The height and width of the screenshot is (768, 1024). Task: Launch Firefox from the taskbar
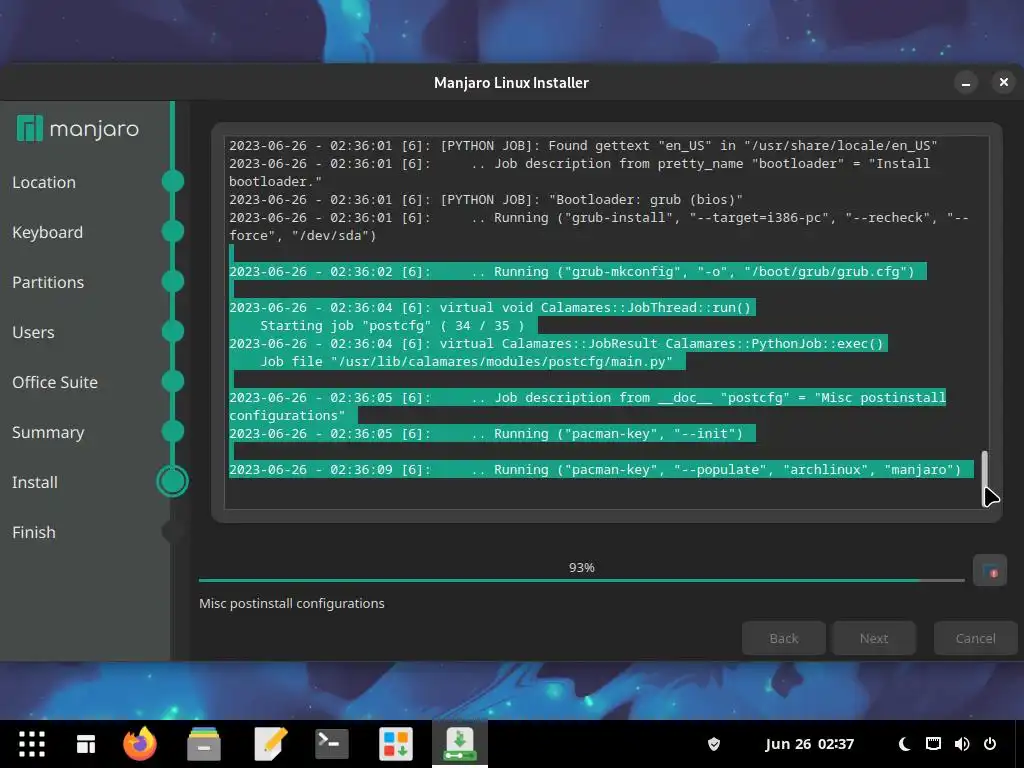click(140, 744)
